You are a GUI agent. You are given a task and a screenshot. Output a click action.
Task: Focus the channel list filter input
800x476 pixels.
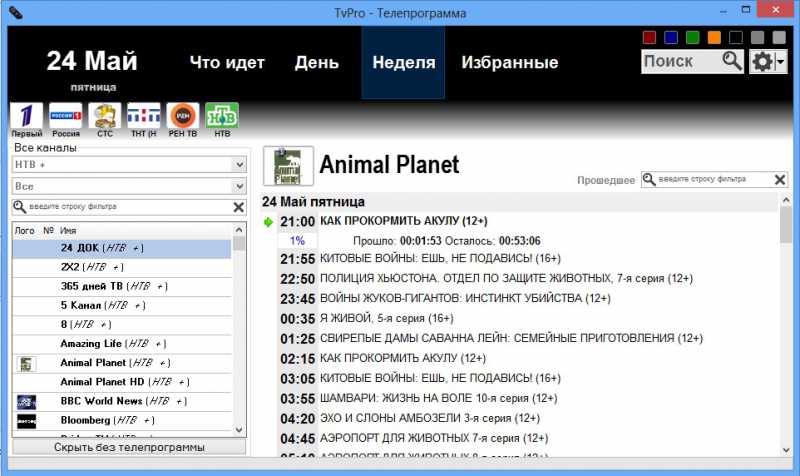(130, 207)
